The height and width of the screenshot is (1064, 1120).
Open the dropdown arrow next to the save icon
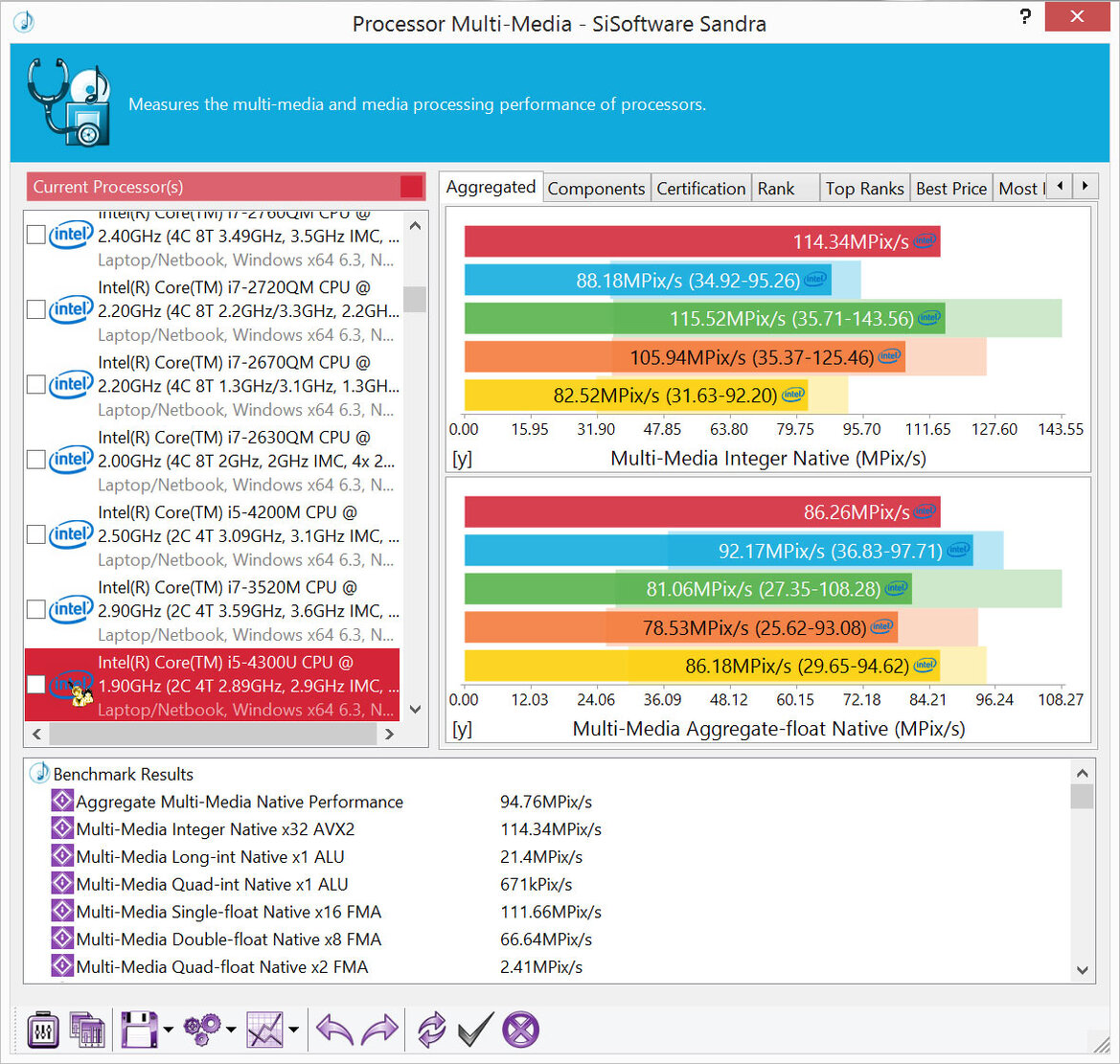[168, 1030]
